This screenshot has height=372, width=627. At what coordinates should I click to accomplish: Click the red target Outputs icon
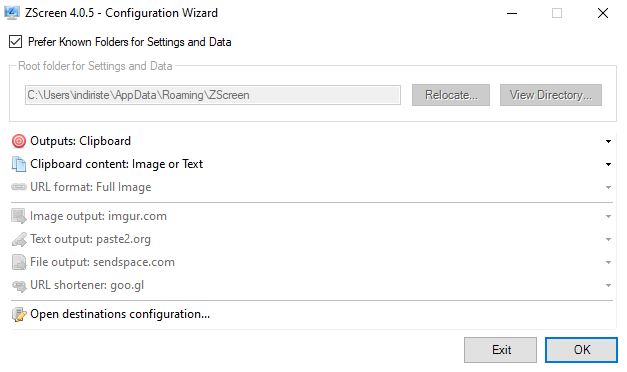[x=19, y=141]
